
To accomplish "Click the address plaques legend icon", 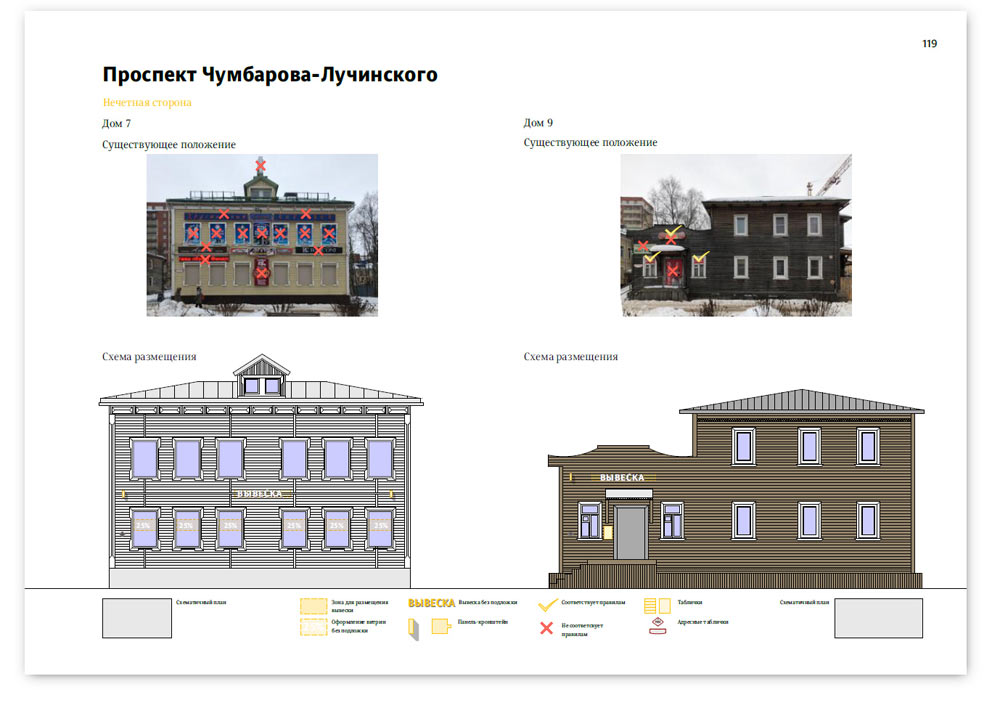I will (657, 625).
